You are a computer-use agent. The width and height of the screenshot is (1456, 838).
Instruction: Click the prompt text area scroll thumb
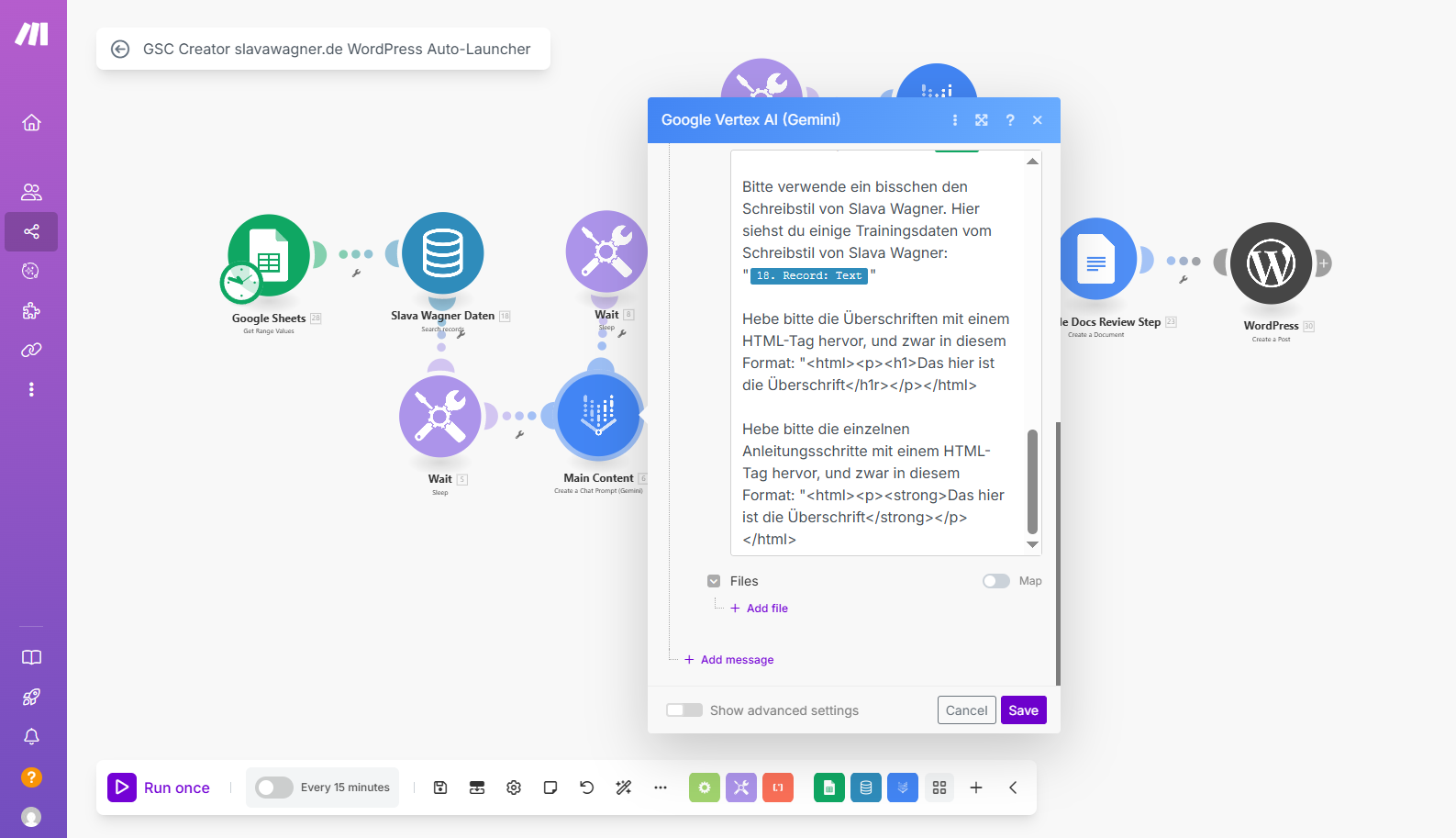pos(1032,482)
